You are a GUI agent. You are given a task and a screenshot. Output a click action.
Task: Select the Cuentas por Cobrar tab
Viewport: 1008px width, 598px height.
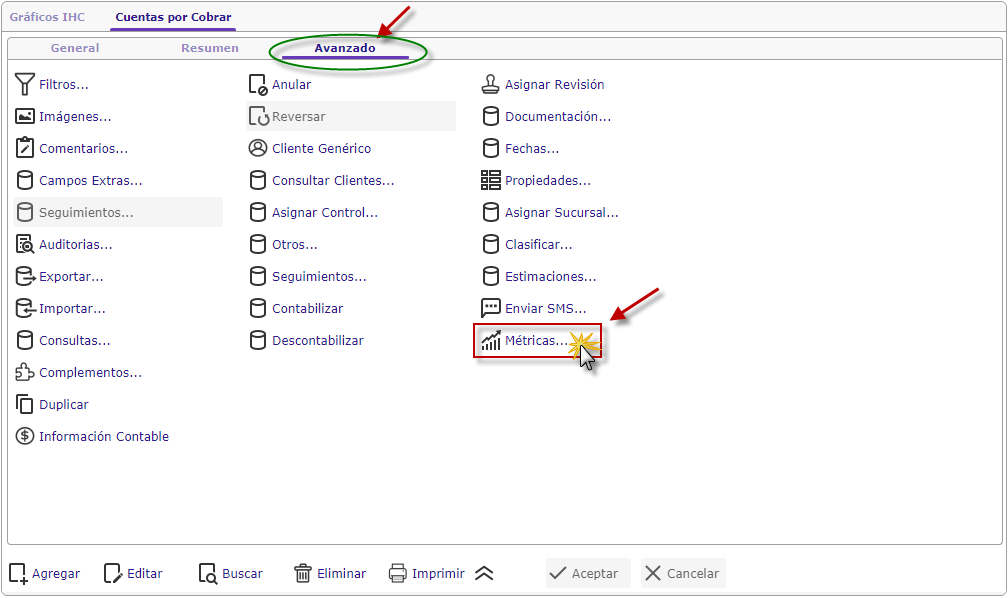tap(174, 17)
